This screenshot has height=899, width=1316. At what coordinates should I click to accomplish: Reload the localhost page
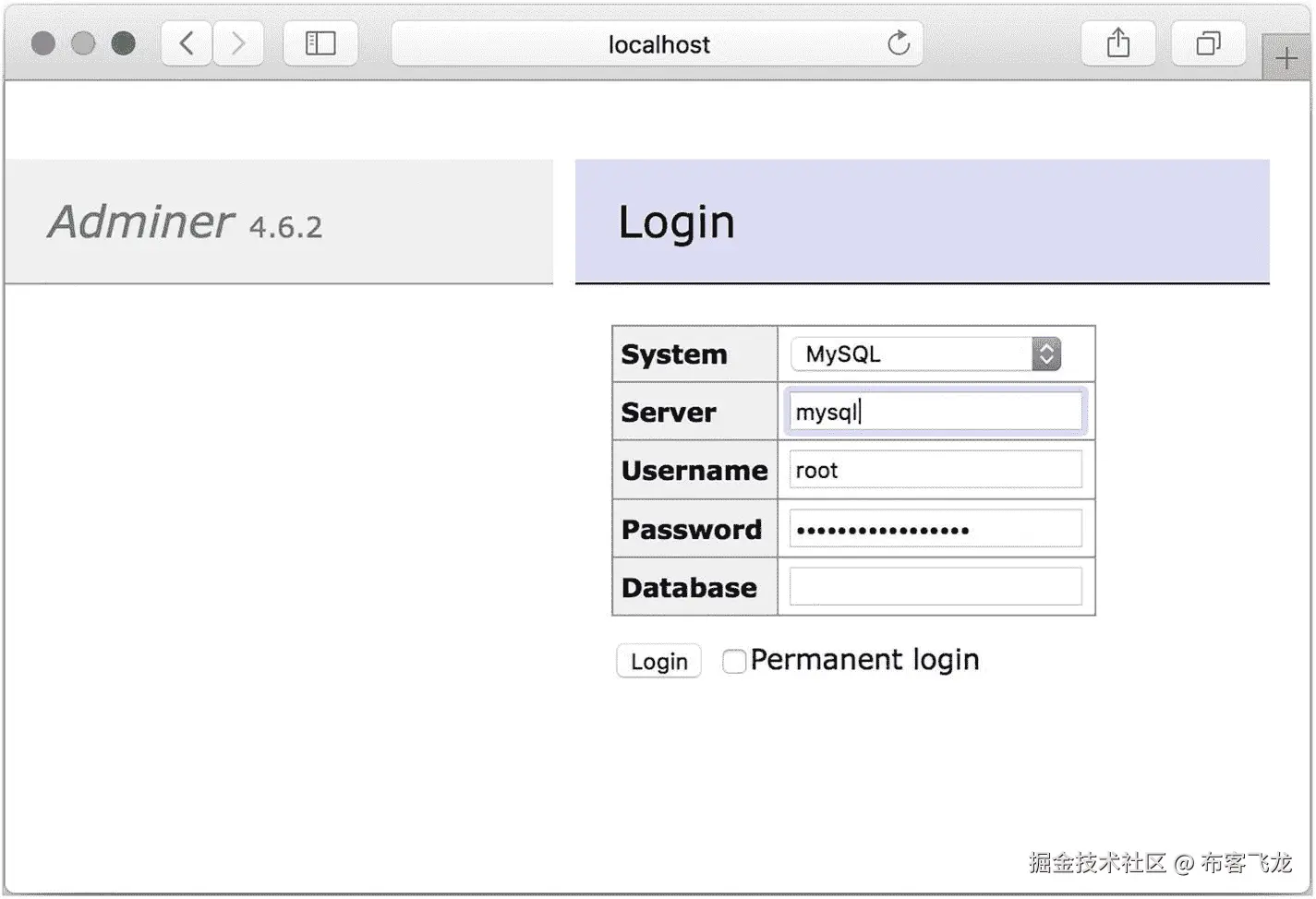899,43
